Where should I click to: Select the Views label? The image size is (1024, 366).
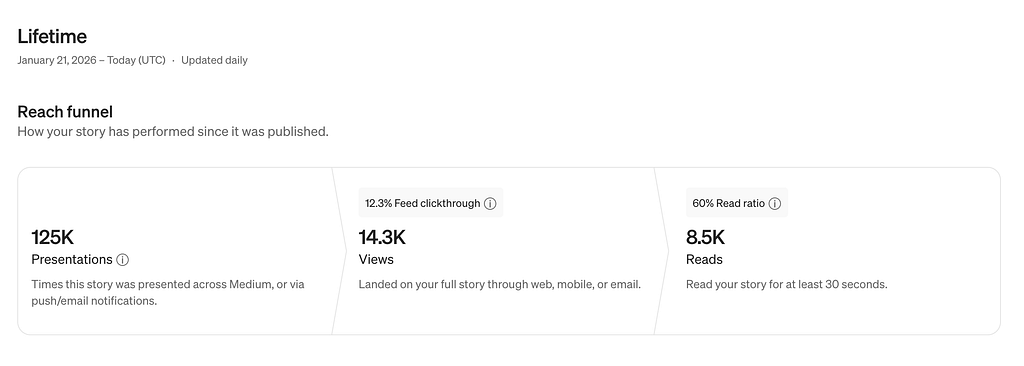coord(376,259)
